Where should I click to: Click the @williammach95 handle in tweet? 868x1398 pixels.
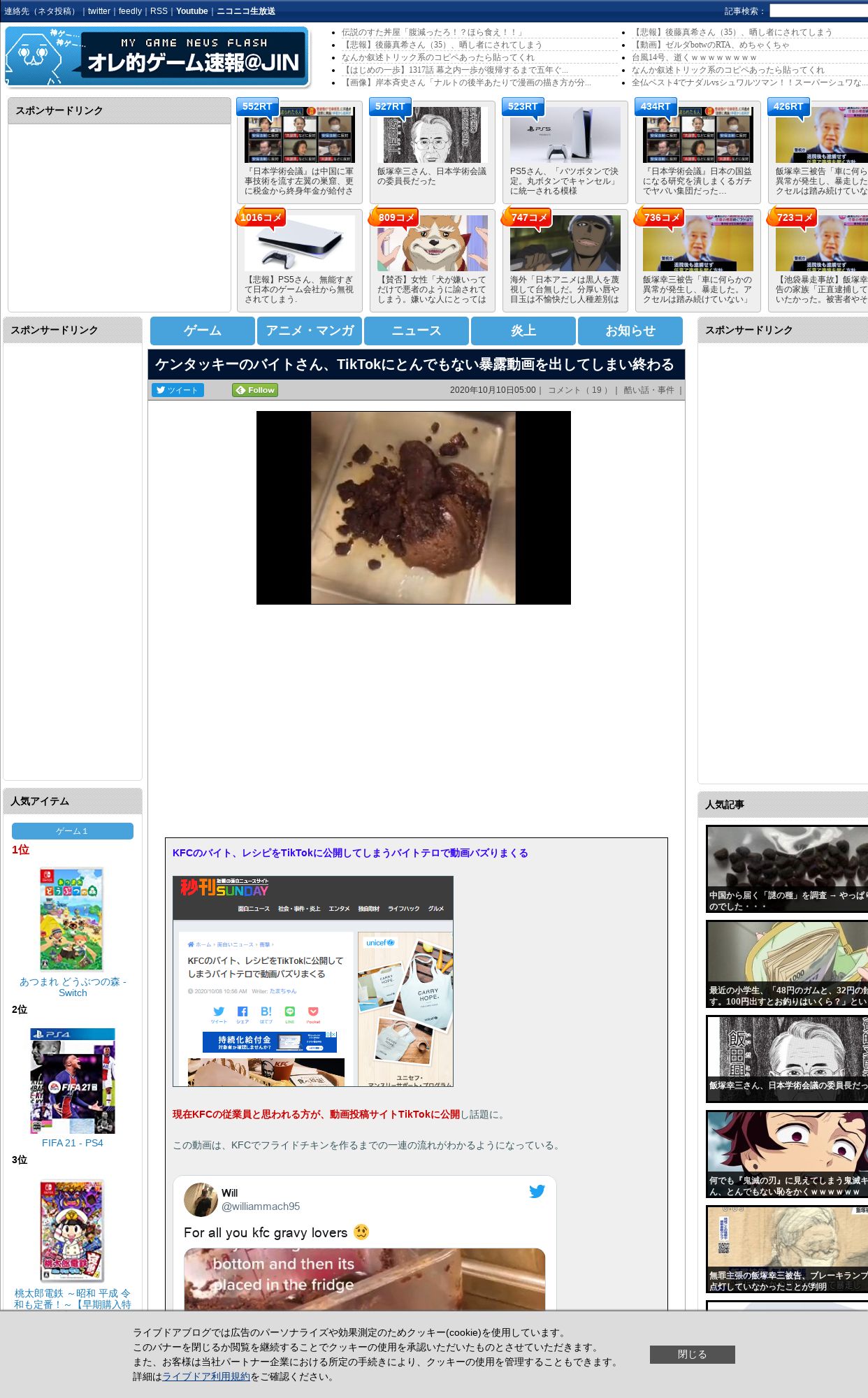tap(261, 1206)
